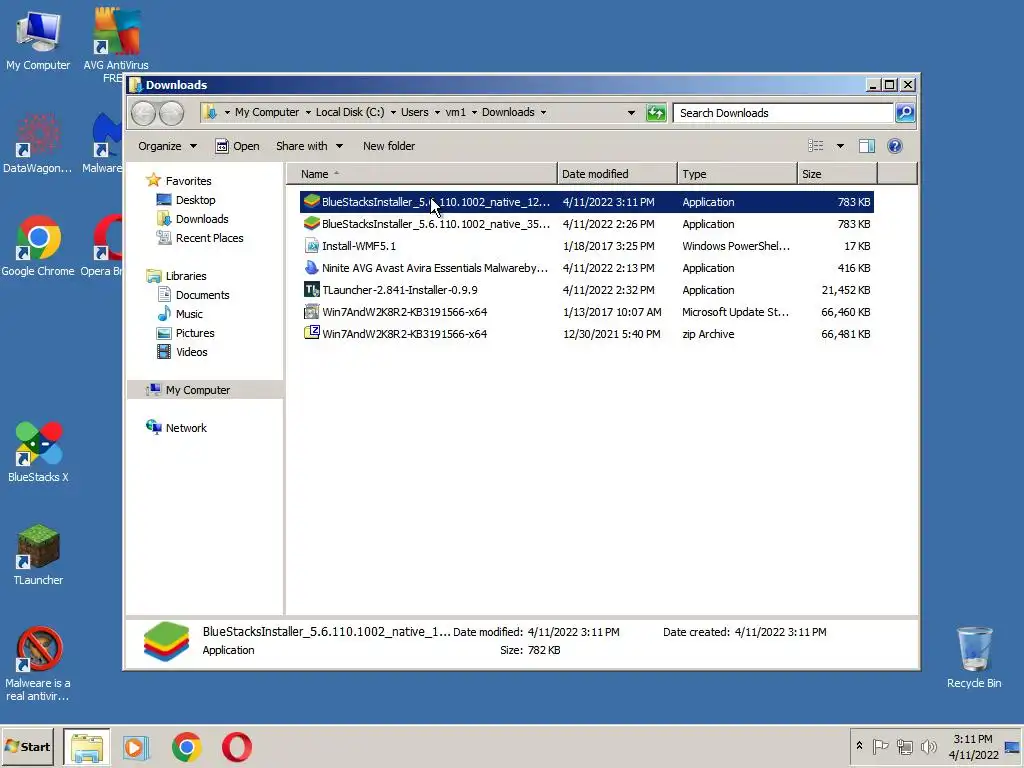
Task: Click the My Computer desktop icon
Action: click(x=38, y=40)
